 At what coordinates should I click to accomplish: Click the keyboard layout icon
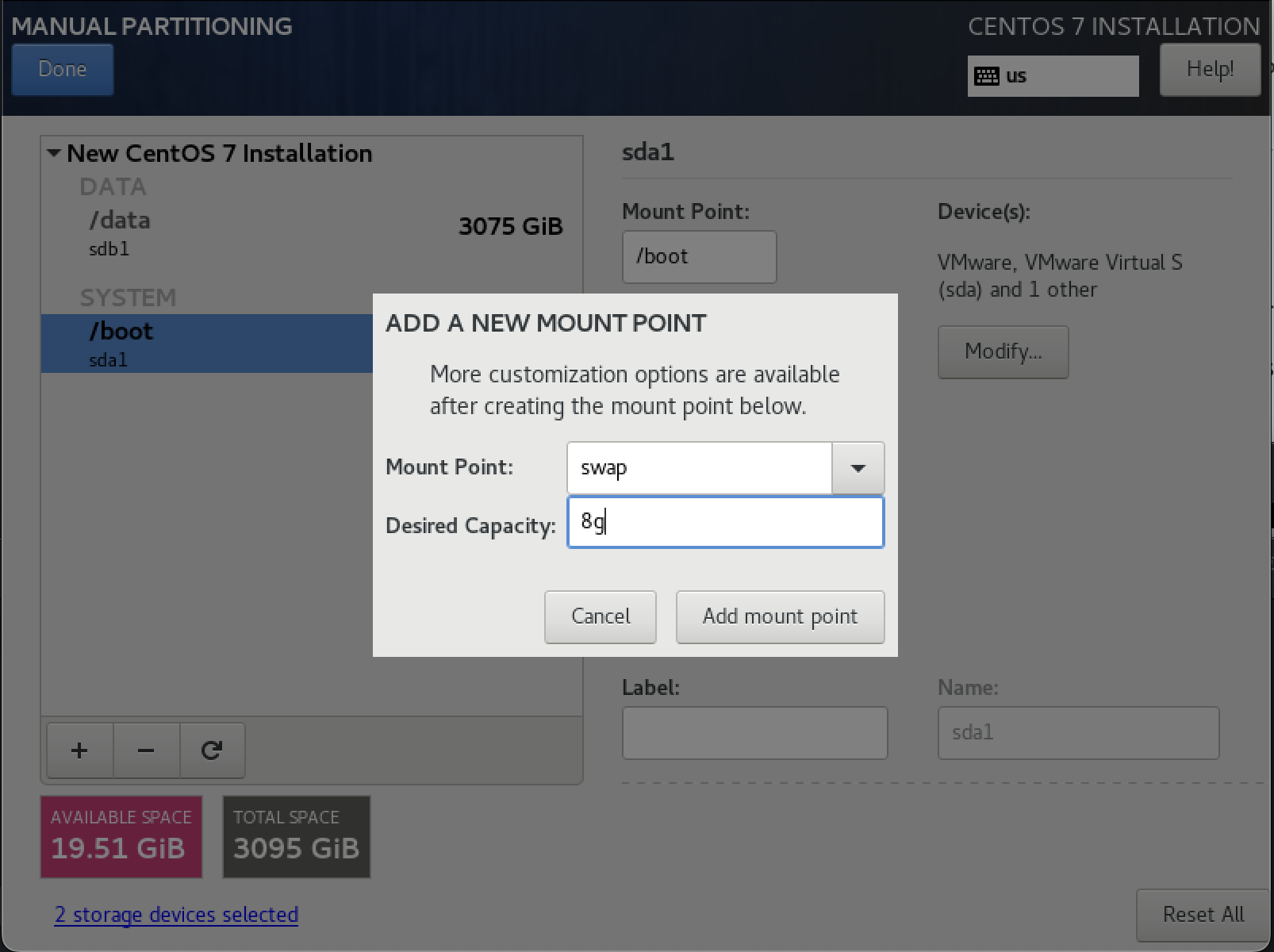pyautogui.click(x=986, y=76)
